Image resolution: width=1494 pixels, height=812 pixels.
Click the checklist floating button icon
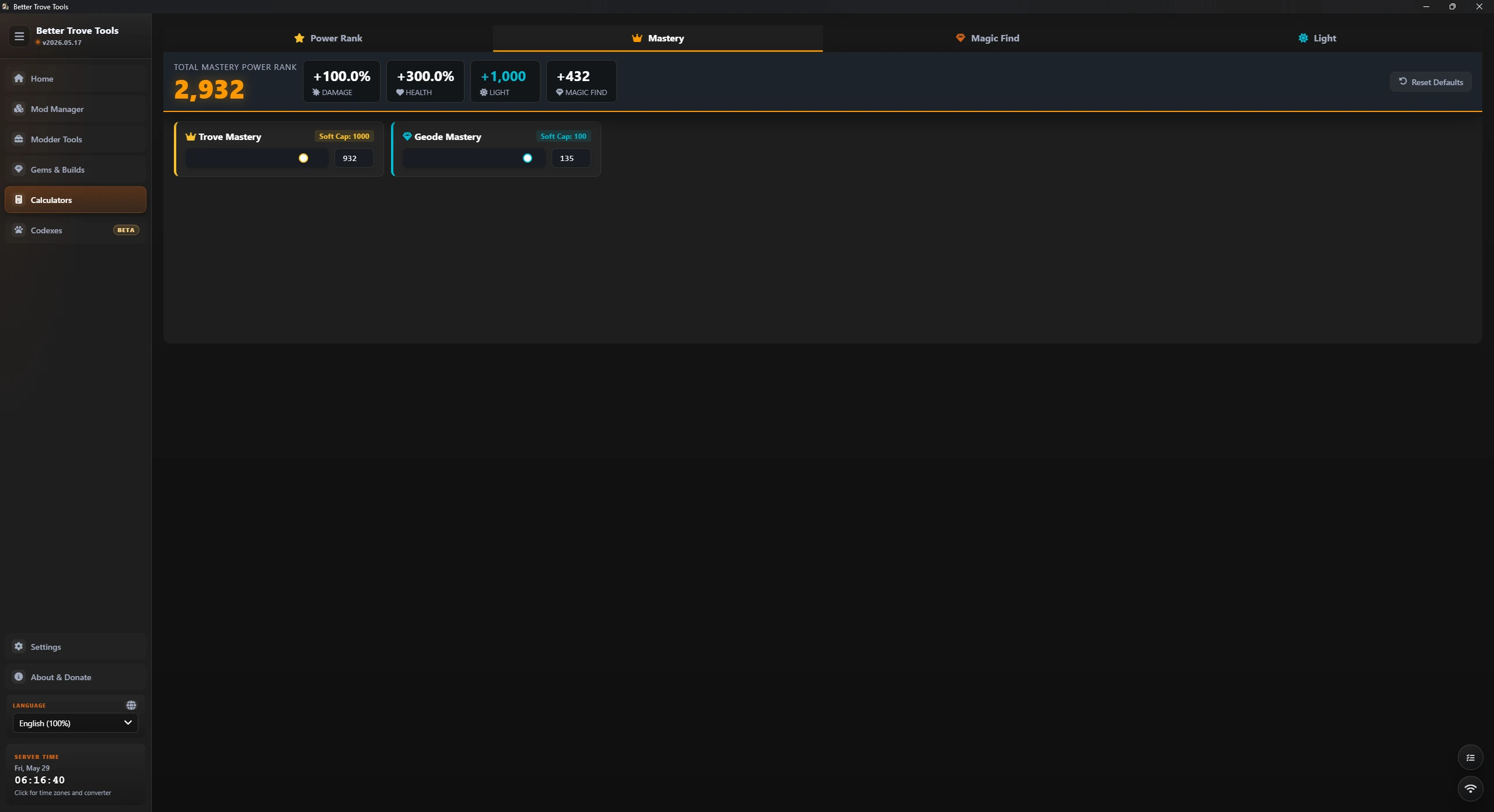1471,758
